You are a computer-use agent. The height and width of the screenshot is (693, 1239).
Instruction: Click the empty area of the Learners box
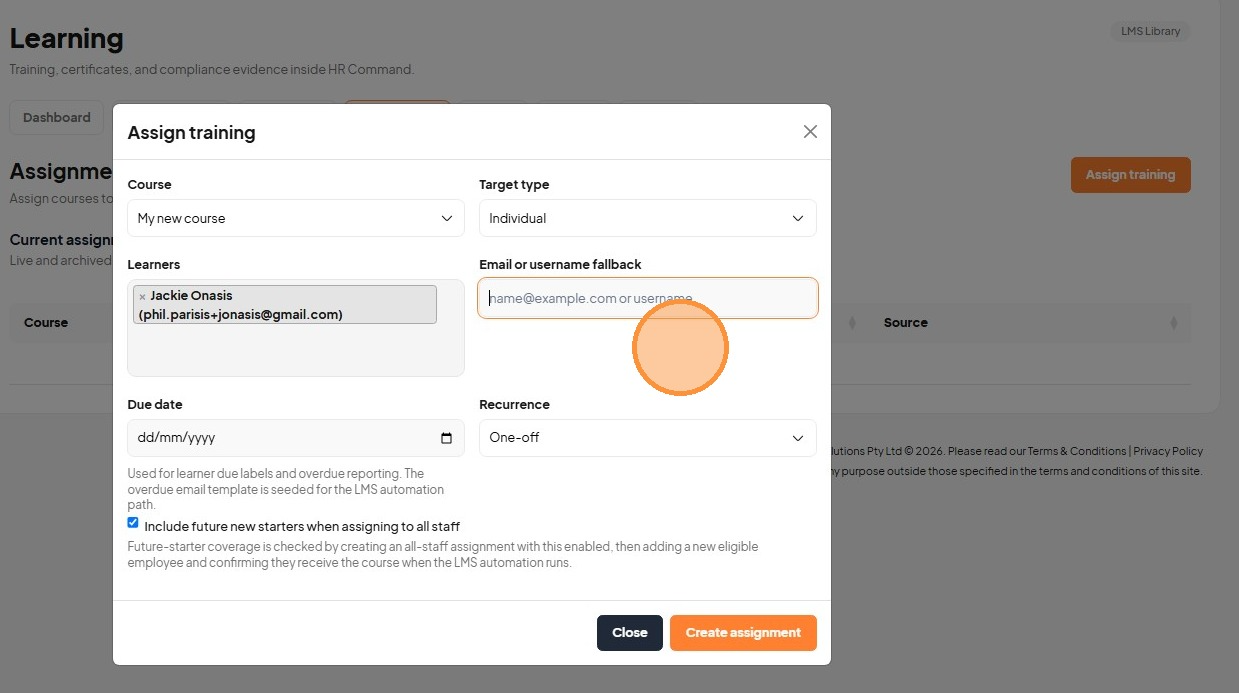(x=296, y=350)
